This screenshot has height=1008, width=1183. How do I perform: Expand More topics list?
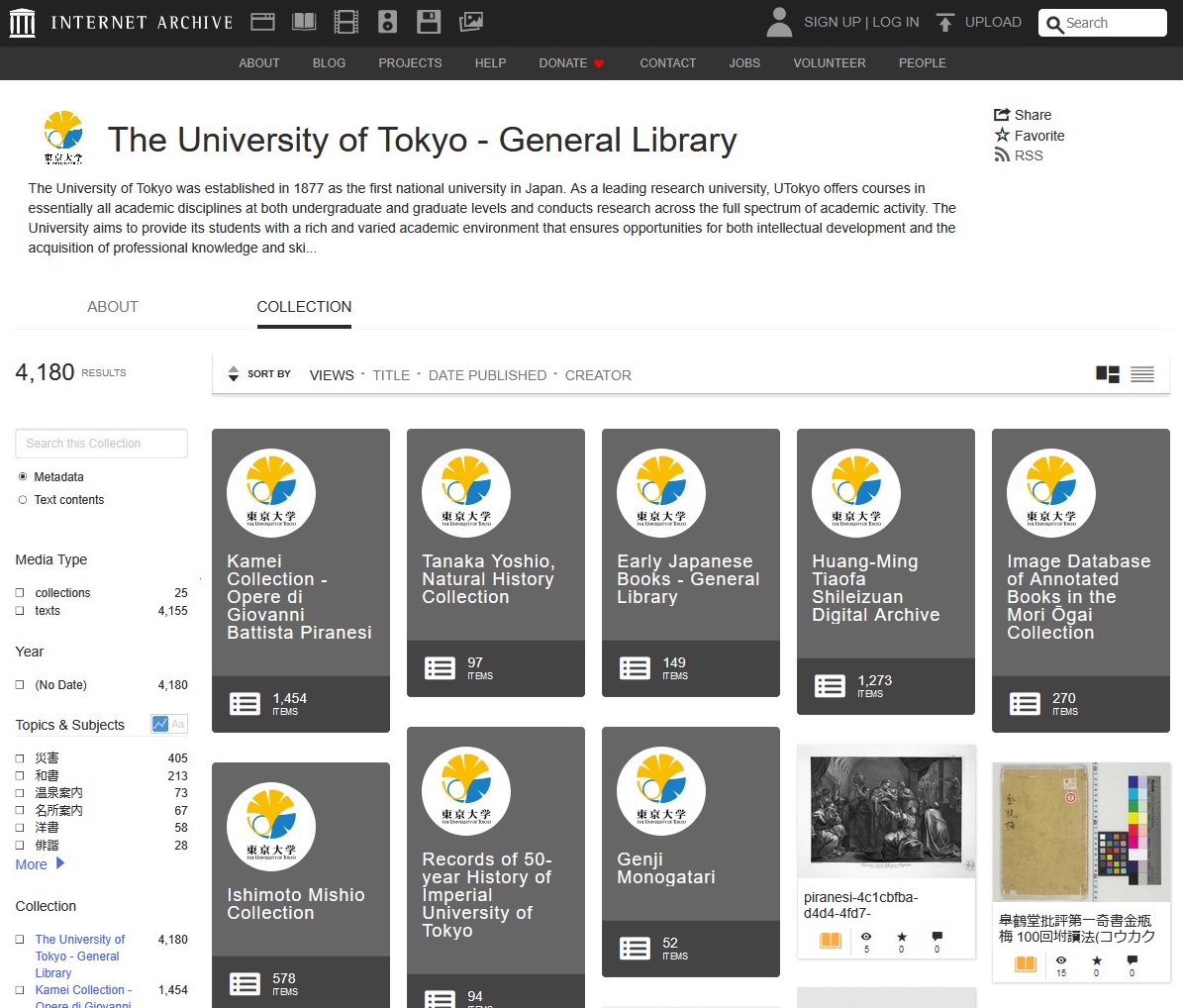(x=40, y=863)
